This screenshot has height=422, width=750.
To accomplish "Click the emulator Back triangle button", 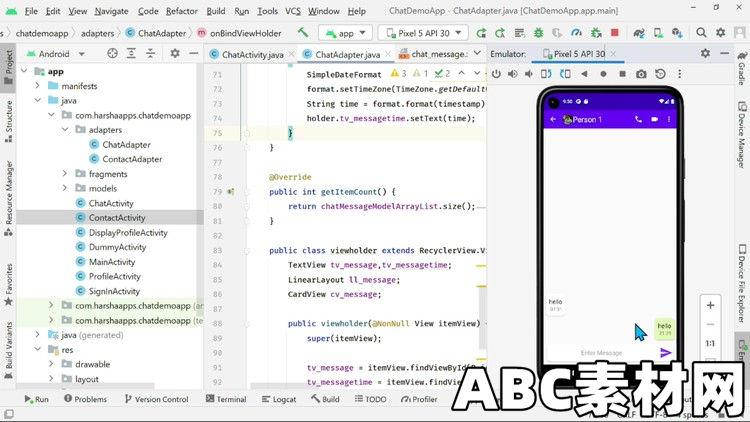I will coord(584,74).
